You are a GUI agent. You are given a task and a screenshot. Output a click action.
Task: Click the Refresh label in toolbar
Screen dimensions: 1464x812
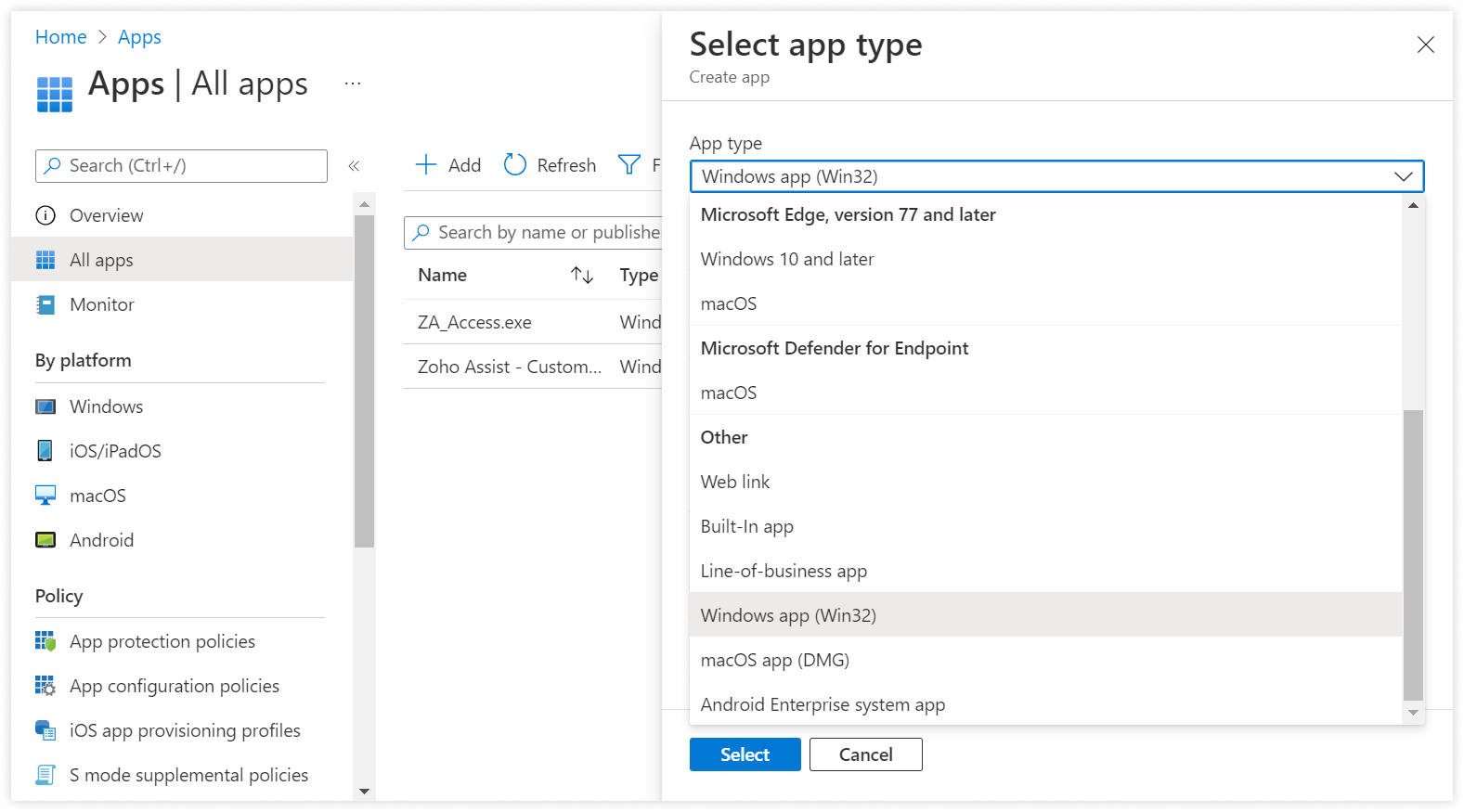point(566,165)
